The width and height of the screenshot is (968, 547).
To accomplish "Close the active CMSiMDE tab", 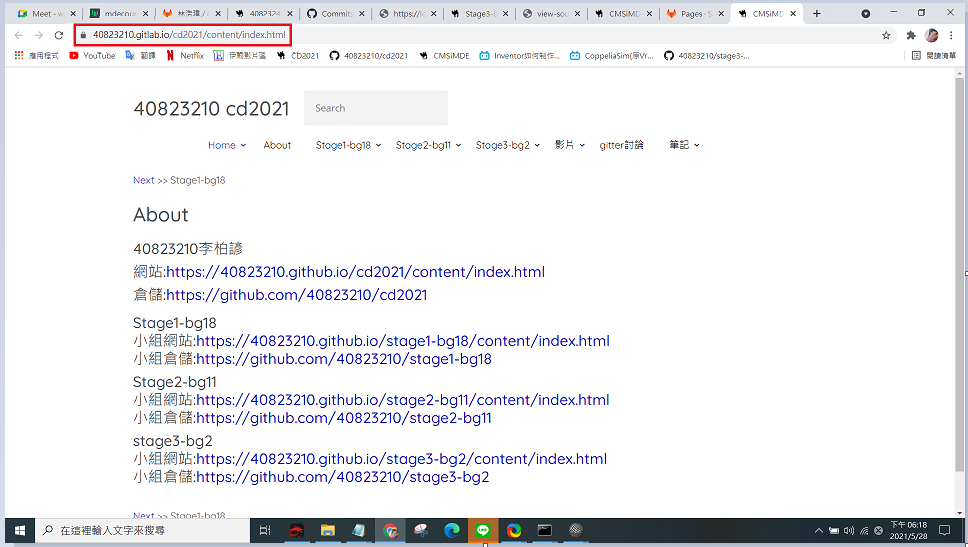I will coord(793,14).
